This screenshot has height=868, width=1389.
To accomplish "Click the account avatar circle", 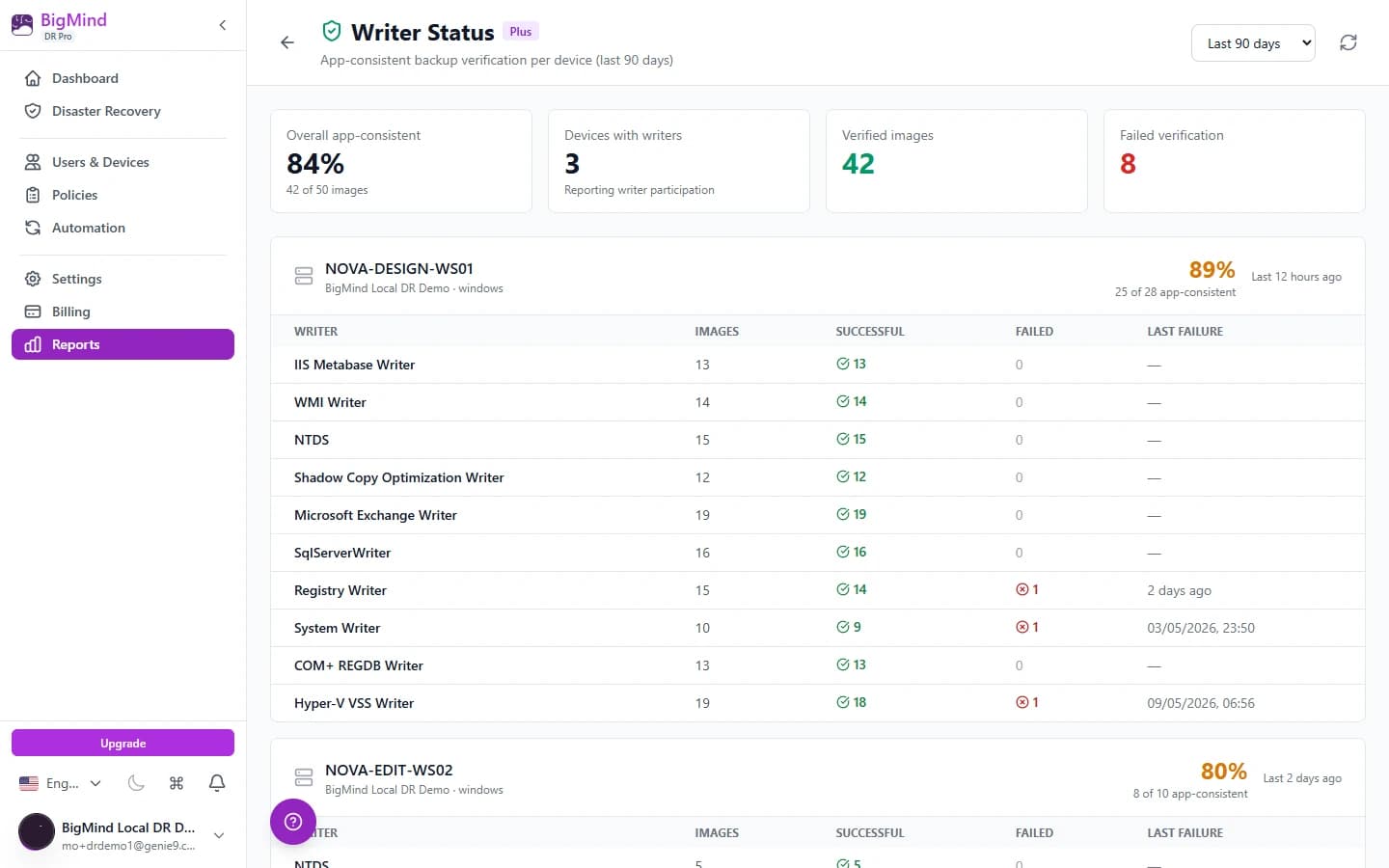I will pyautogui.click(x=37, y=831).
